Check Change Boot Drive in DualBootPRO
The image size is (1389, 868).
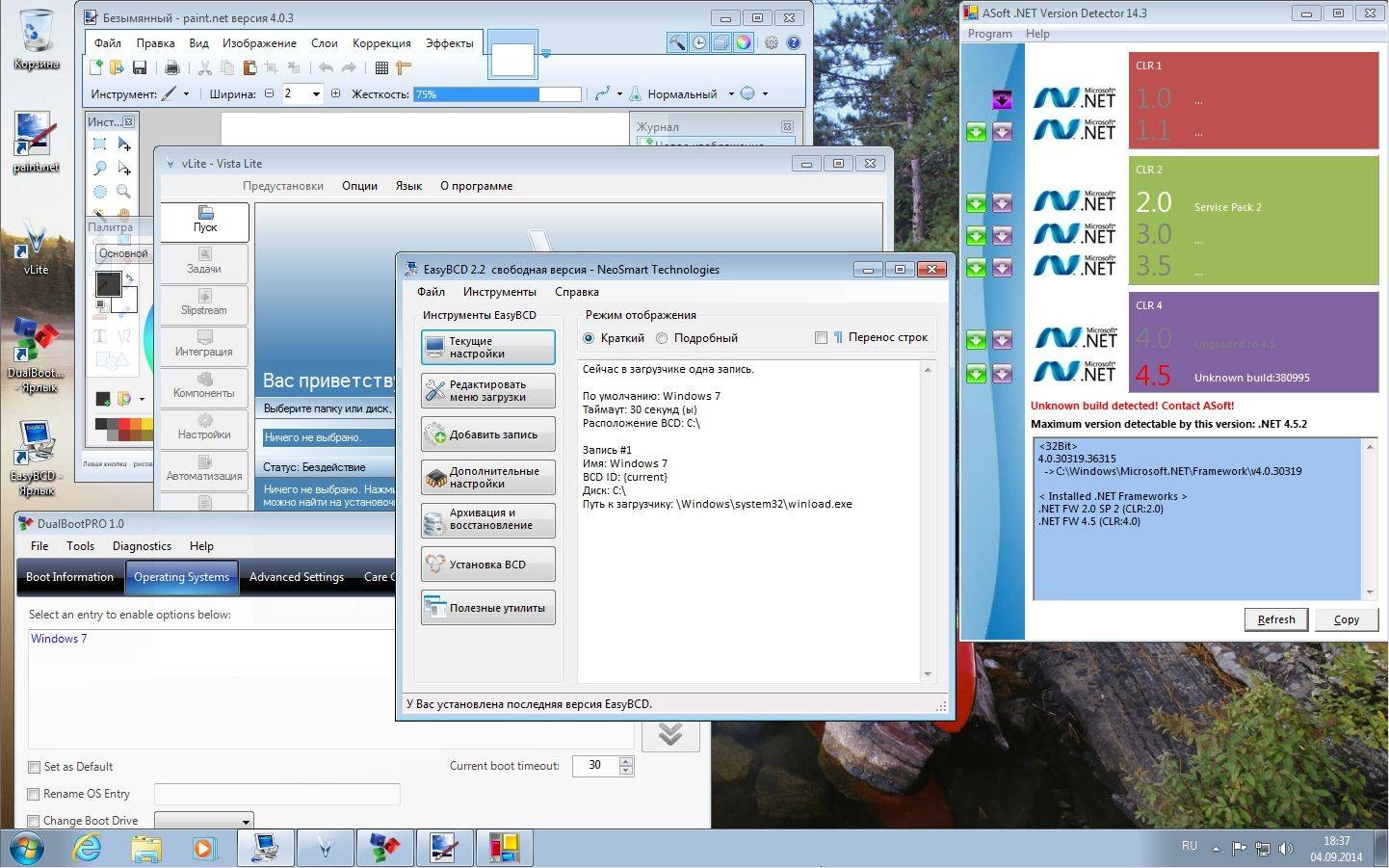[x=34, y=821]
